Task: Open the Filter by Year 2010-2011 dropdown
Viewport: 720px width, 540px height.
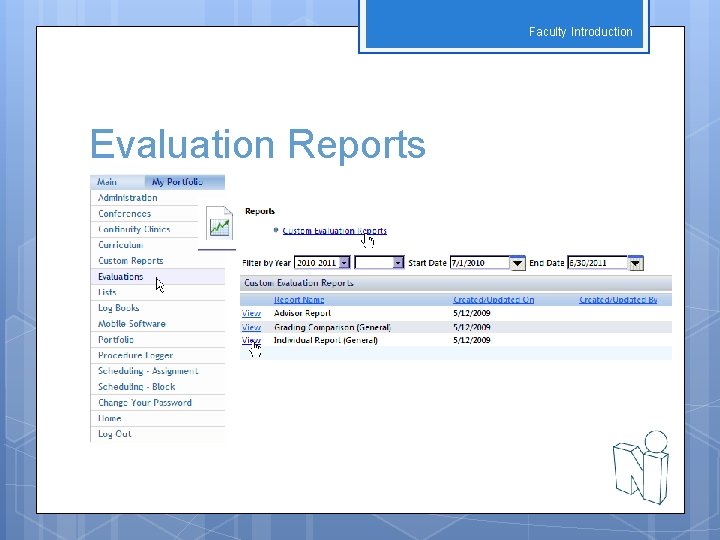Action: click(322, 263)
